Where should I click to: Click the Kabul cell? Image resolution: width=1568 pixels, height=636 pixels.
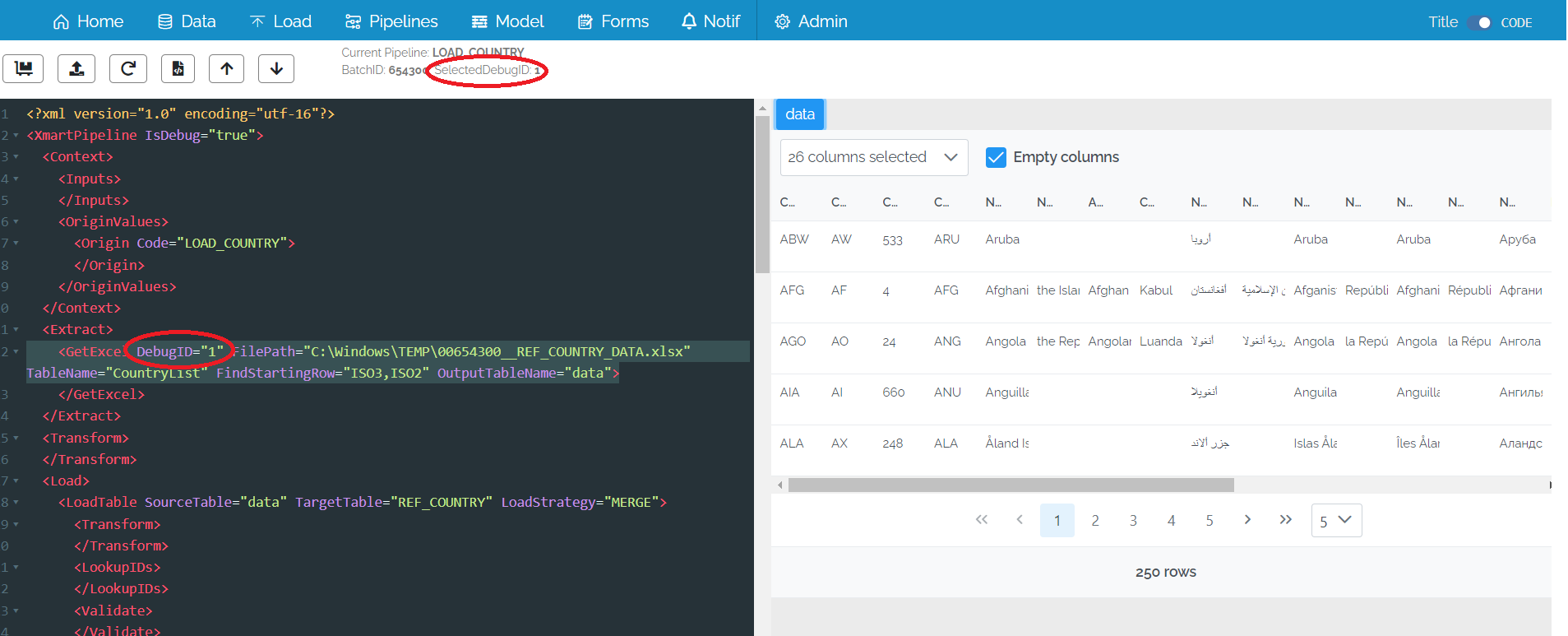click(x=1156, y=290)
